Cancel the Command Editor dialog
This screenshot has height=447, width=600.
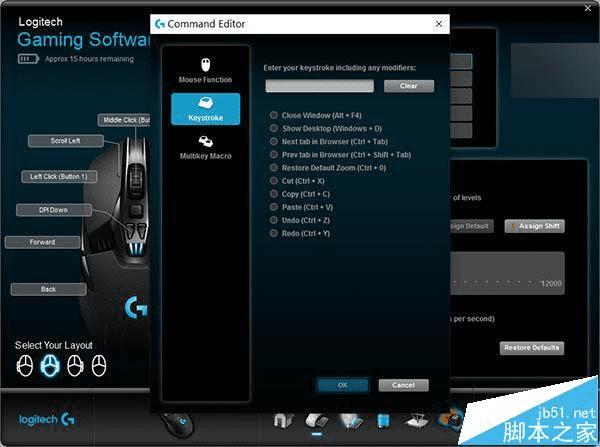click(x=403, y=385)
